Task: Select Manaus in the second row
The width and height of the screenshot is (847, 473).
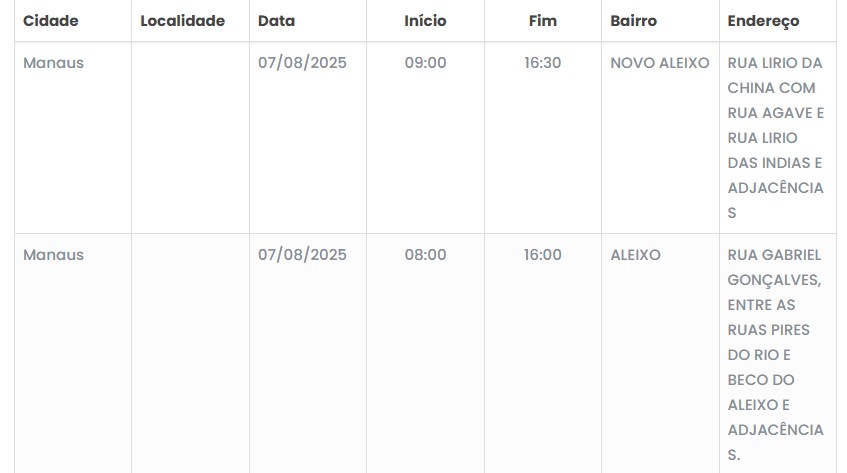Action: (x=54, y=255)
